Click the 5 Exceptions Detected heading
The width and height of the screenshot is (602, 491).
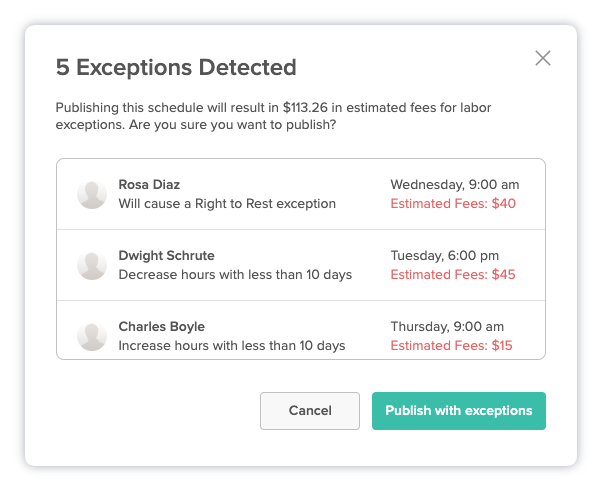176,68
